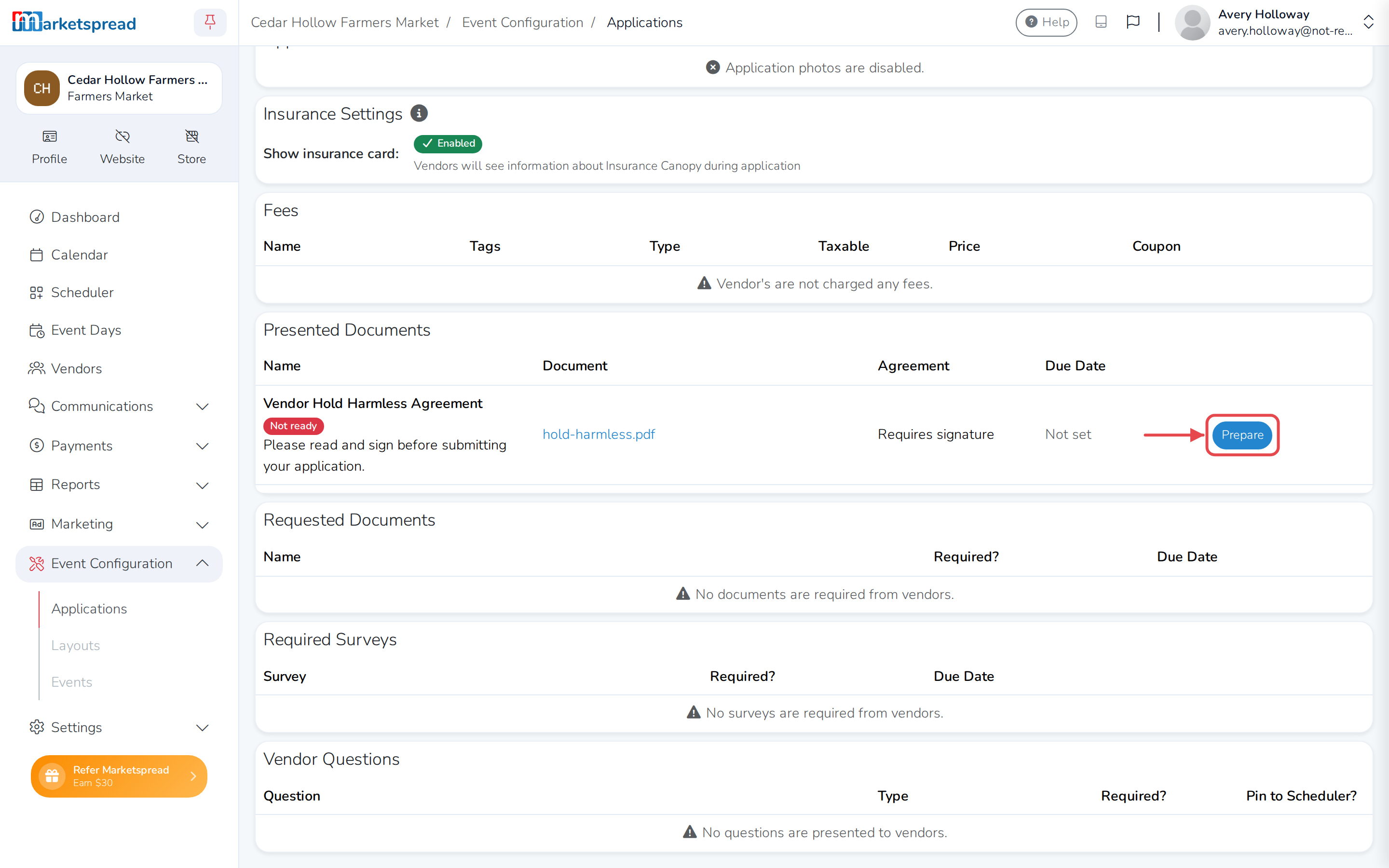Toggle the Enabled insurance card badge
This screenshot has height=868, width=1389.
pyautogui.click(x=448, y=144)
